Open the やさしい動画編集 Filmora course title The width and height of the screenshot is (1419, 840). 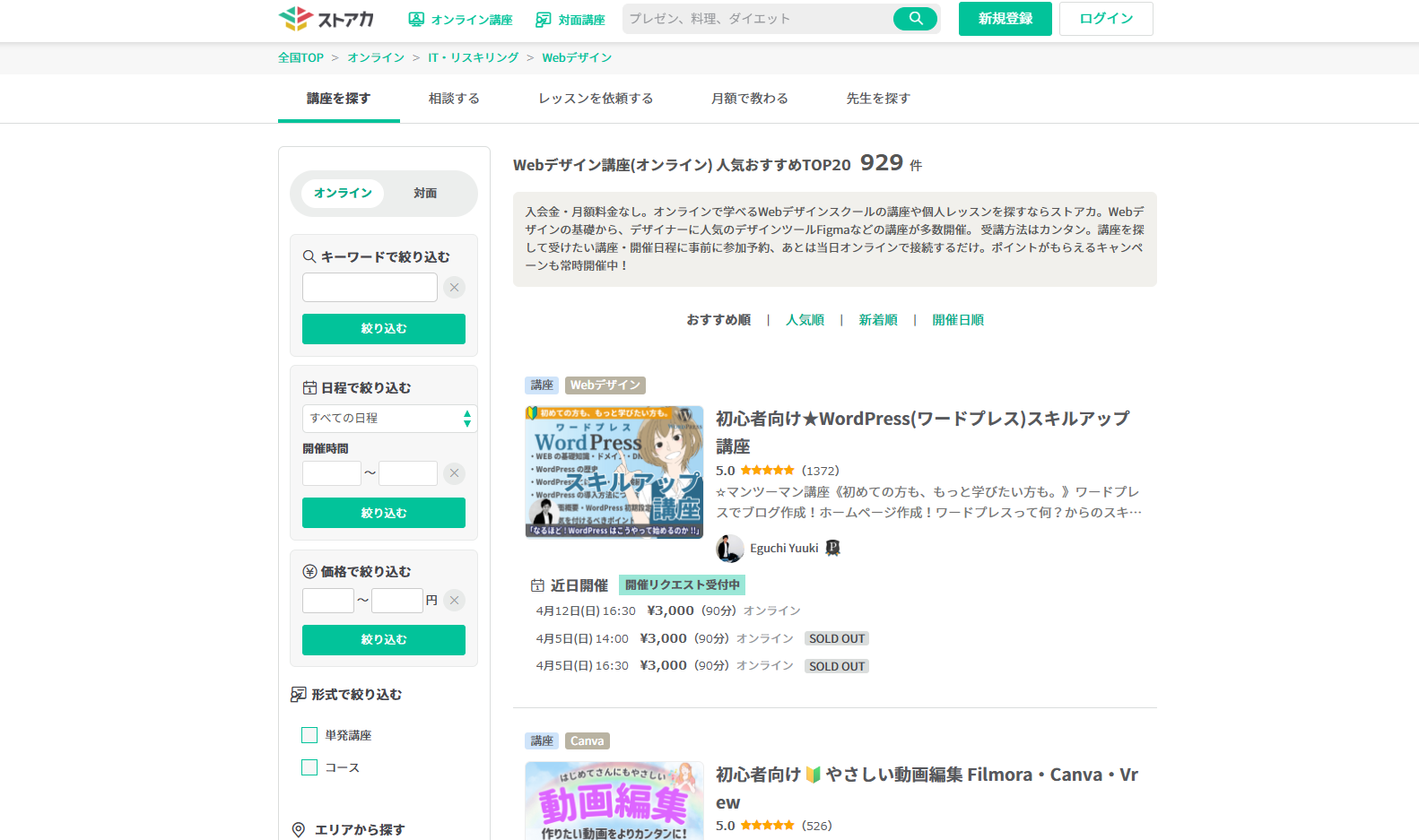click(927, 788)
